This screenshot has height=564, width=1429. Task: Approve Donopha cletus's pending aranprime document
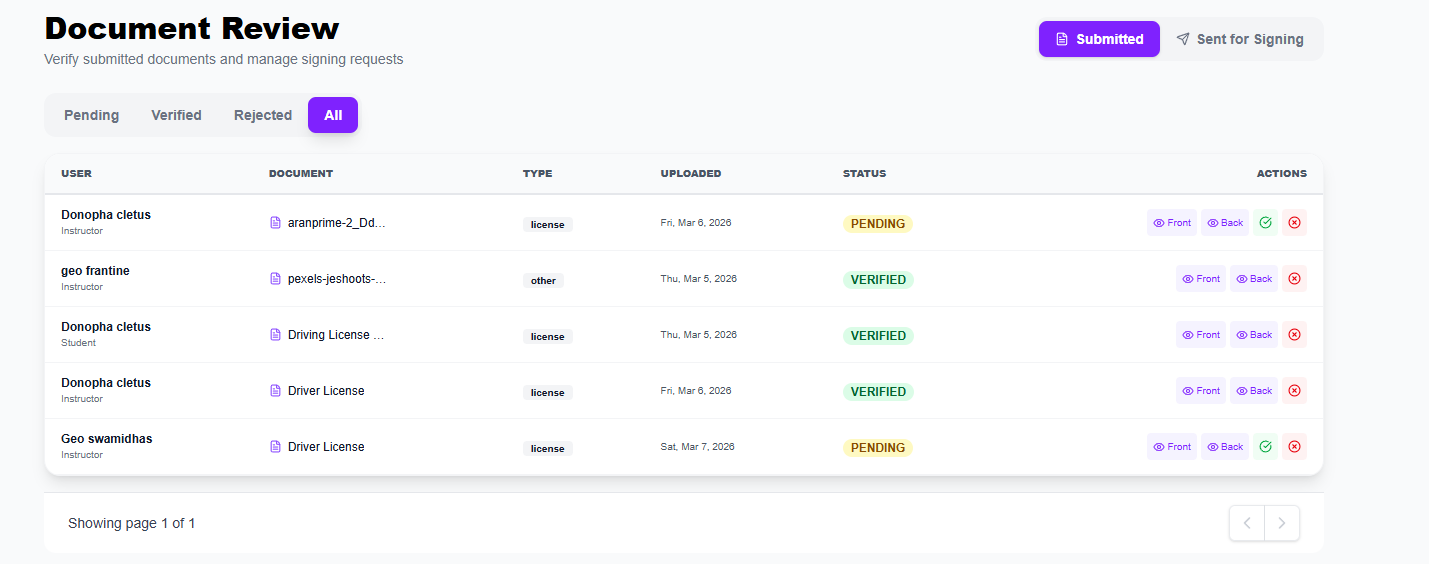coord(1265,223)
